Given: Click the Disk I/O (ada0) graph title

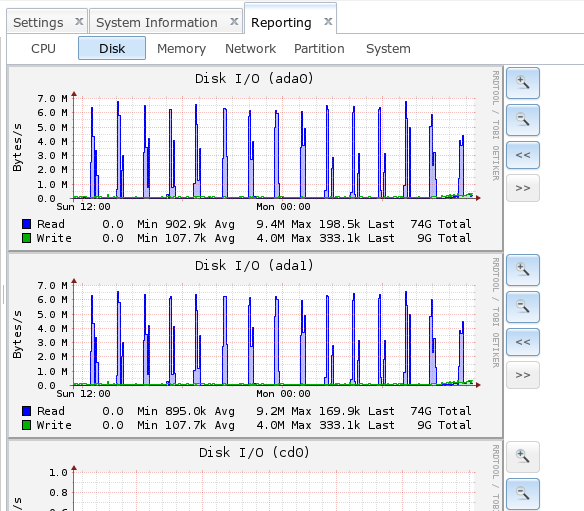Looking at the screenshot, I should click(x=254, y=79).
